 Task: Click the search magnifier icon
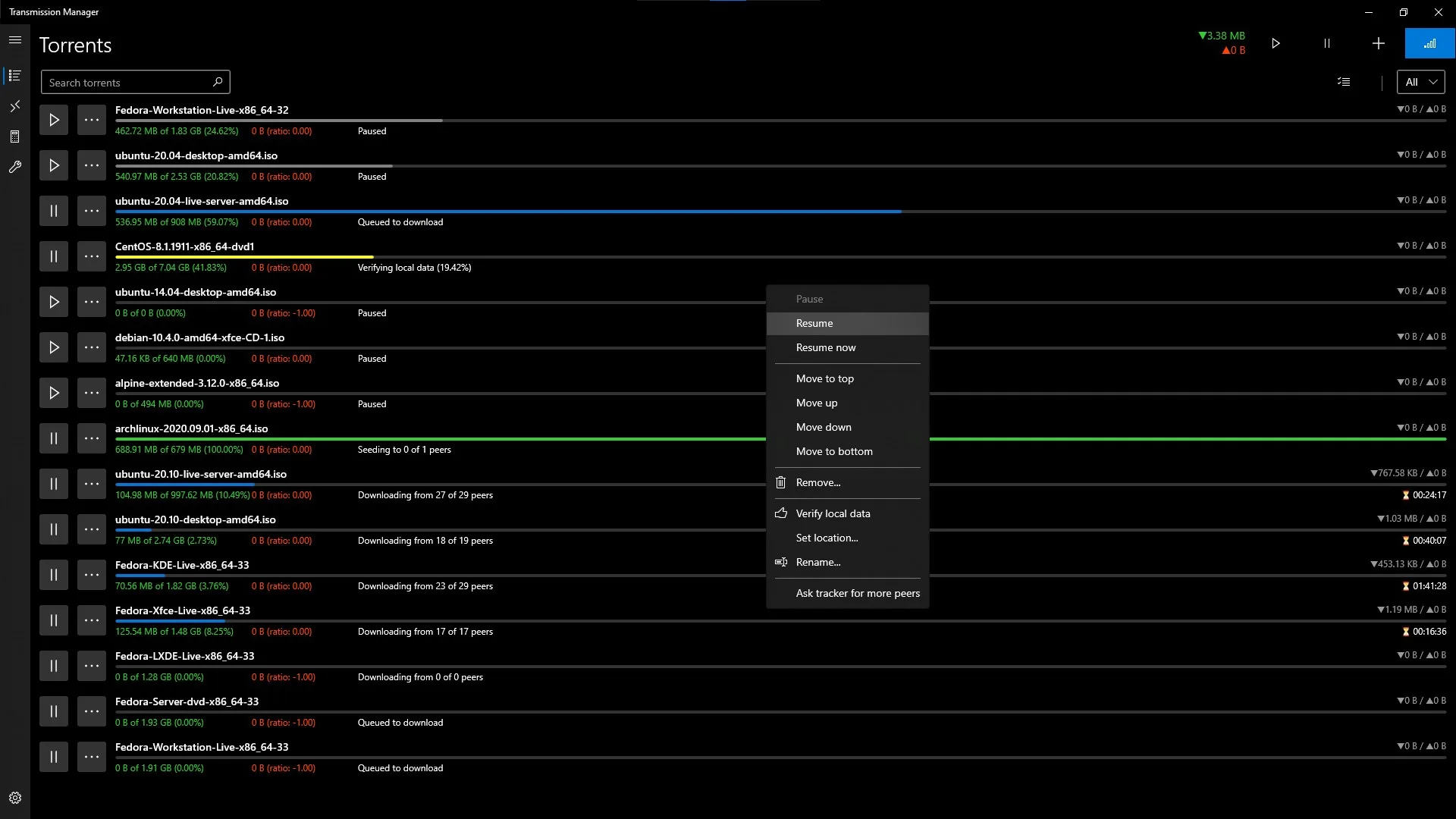click(x=218, y=82)
